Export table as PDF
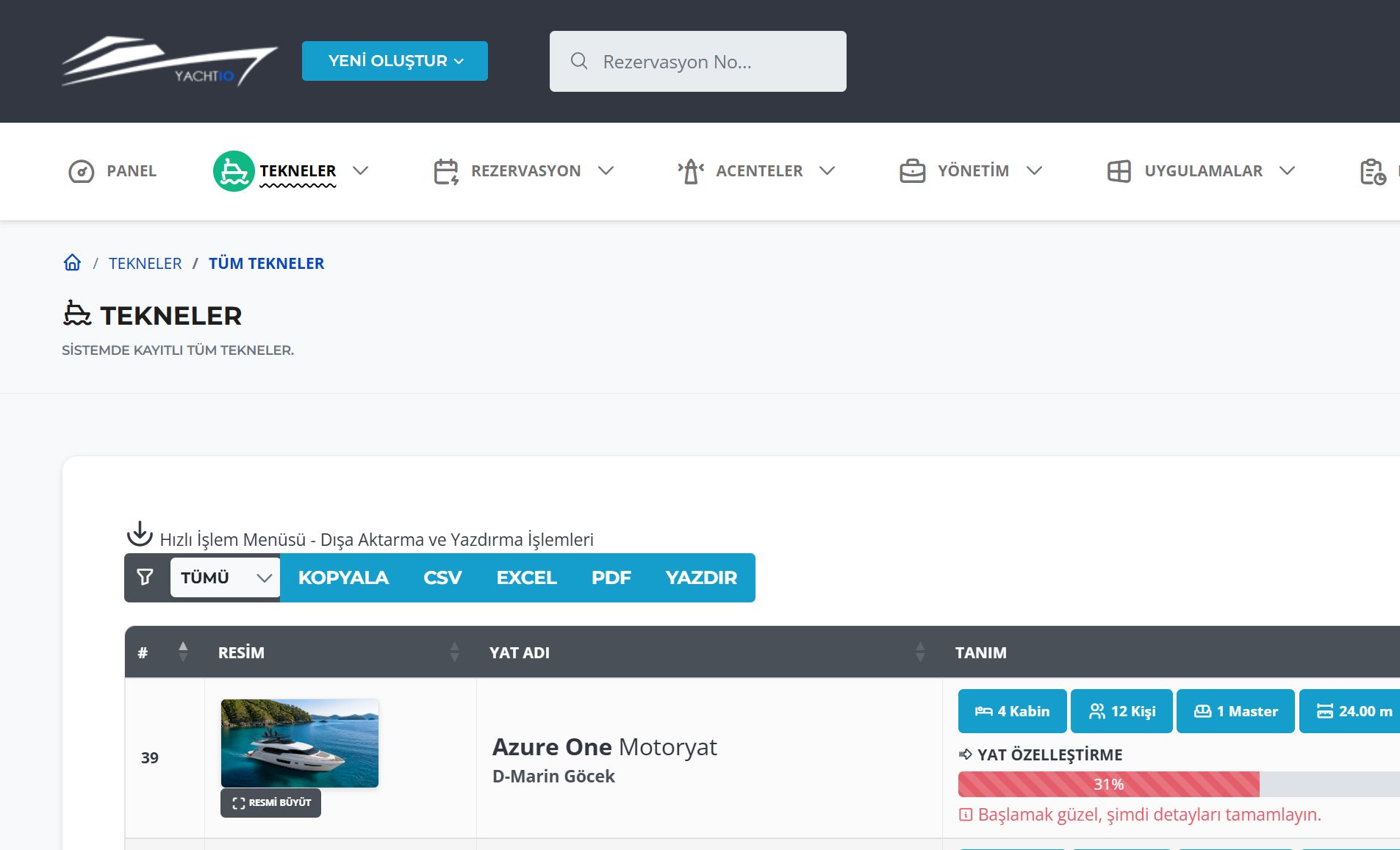 (x=611, y=577)
